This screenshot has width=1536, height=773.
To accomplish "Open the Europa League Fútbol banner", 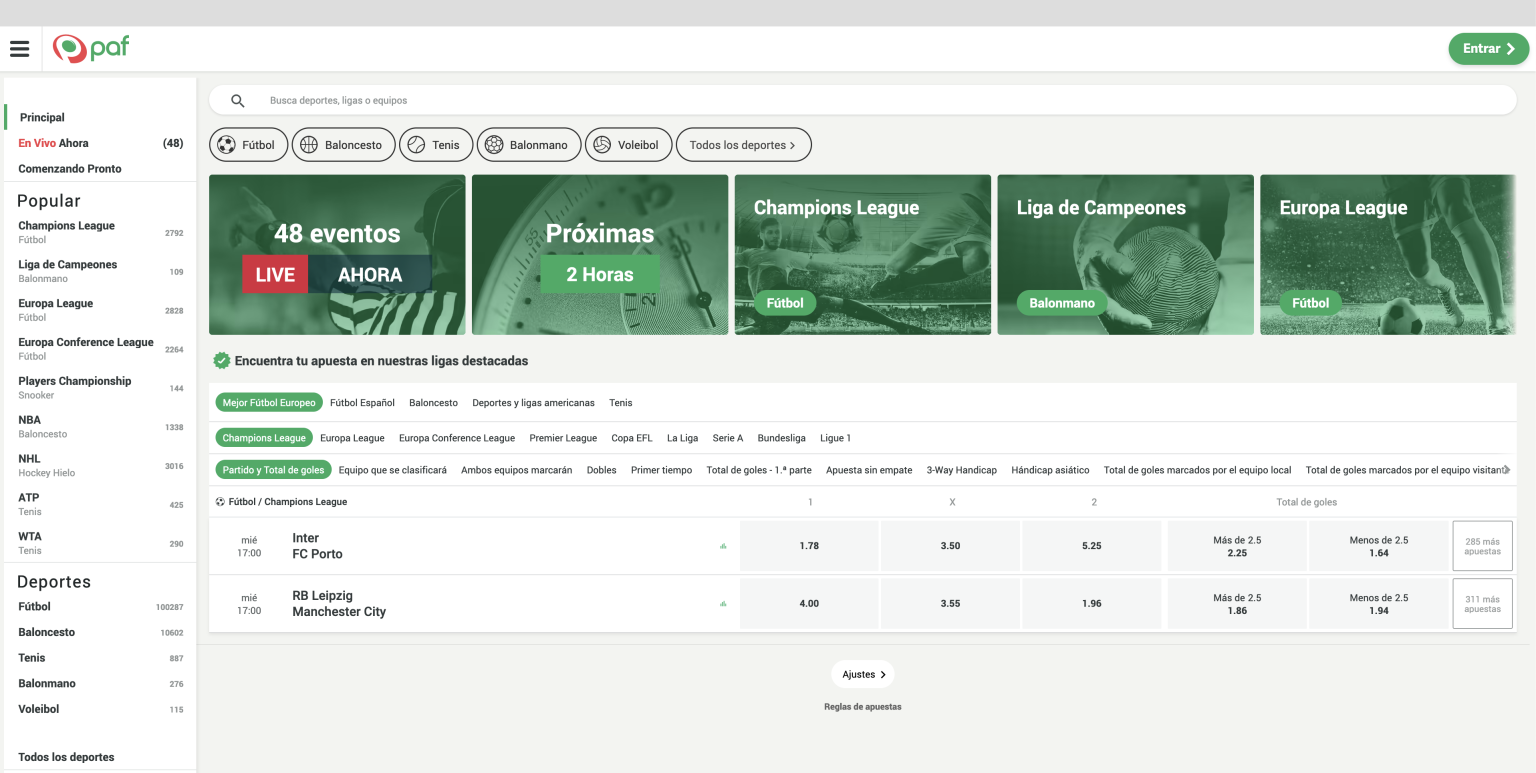I will click(x=1388, y=255).
